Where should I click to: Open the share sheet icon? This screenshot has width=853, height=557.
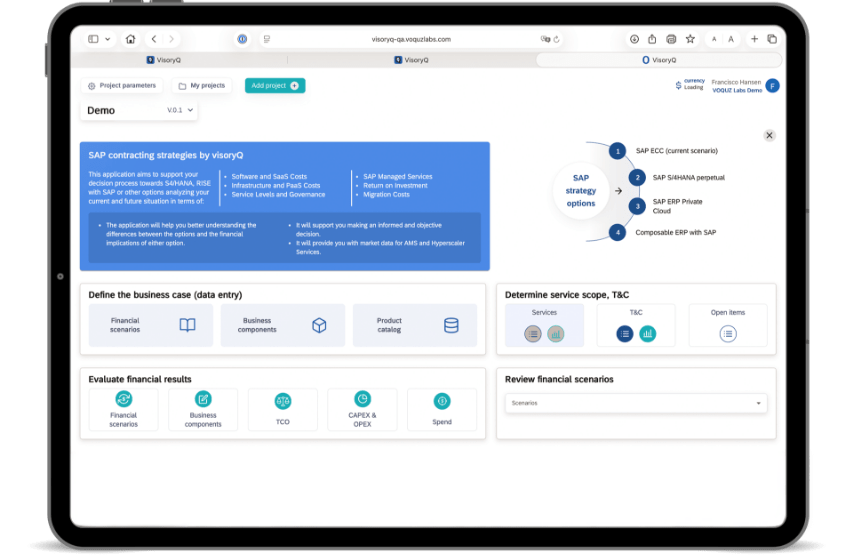[x=652, y=39]
